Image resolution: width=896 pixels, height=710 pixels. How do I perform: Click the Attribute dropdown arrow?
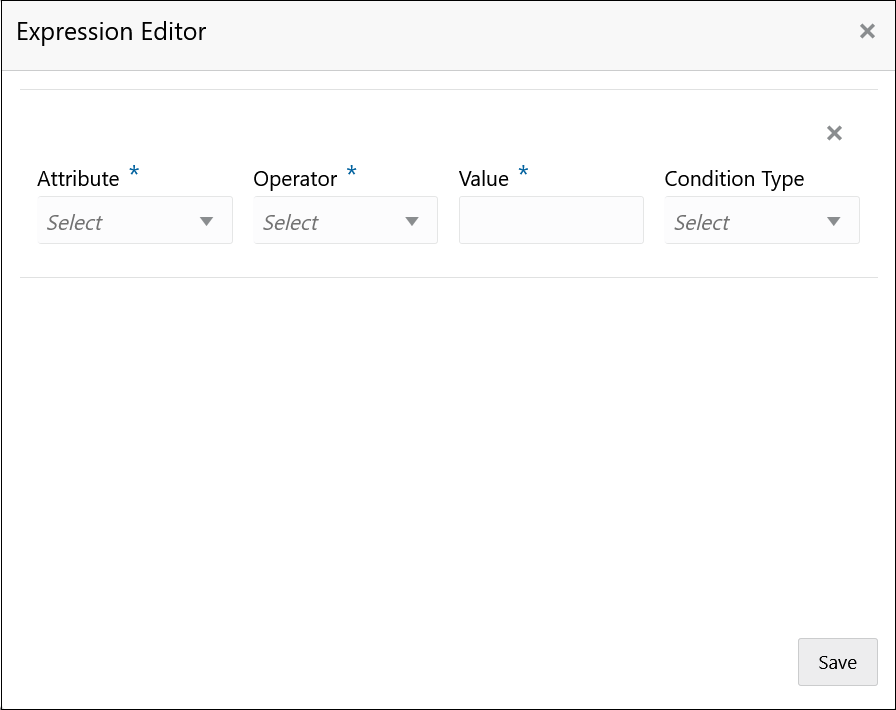tap(207, 221)
